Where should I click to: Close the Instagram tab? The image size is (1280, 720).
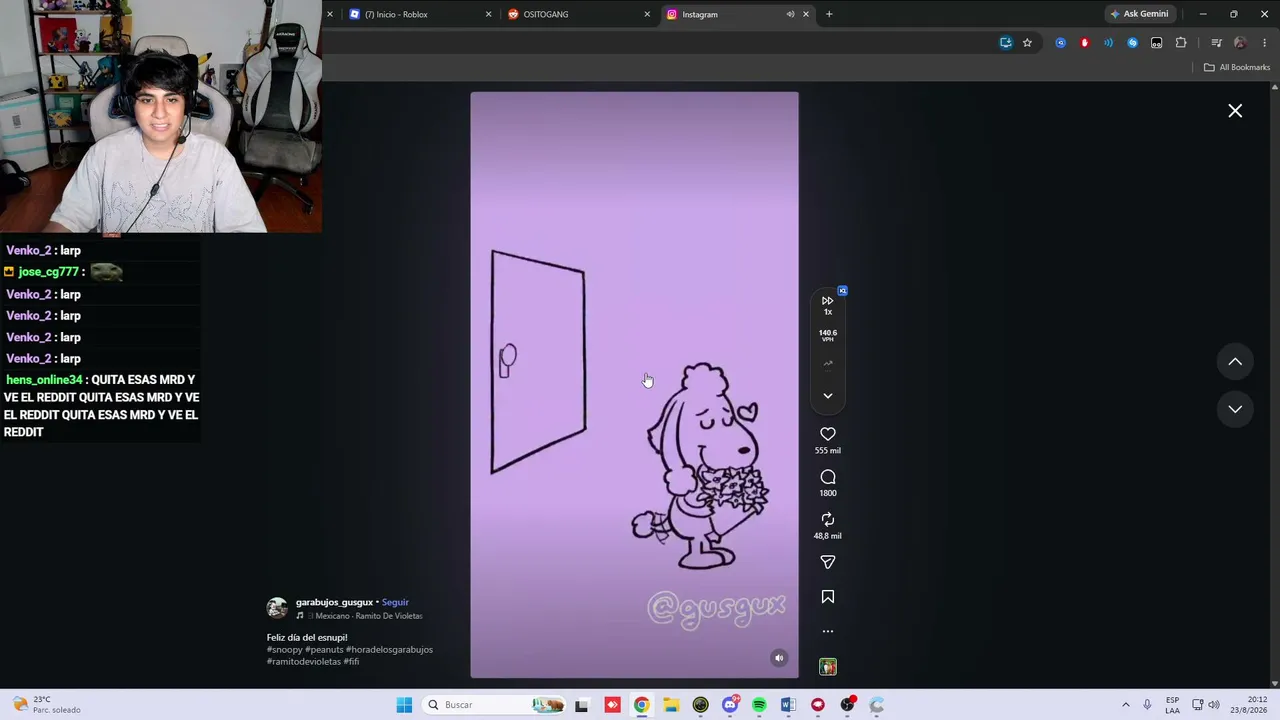(806, 14)
